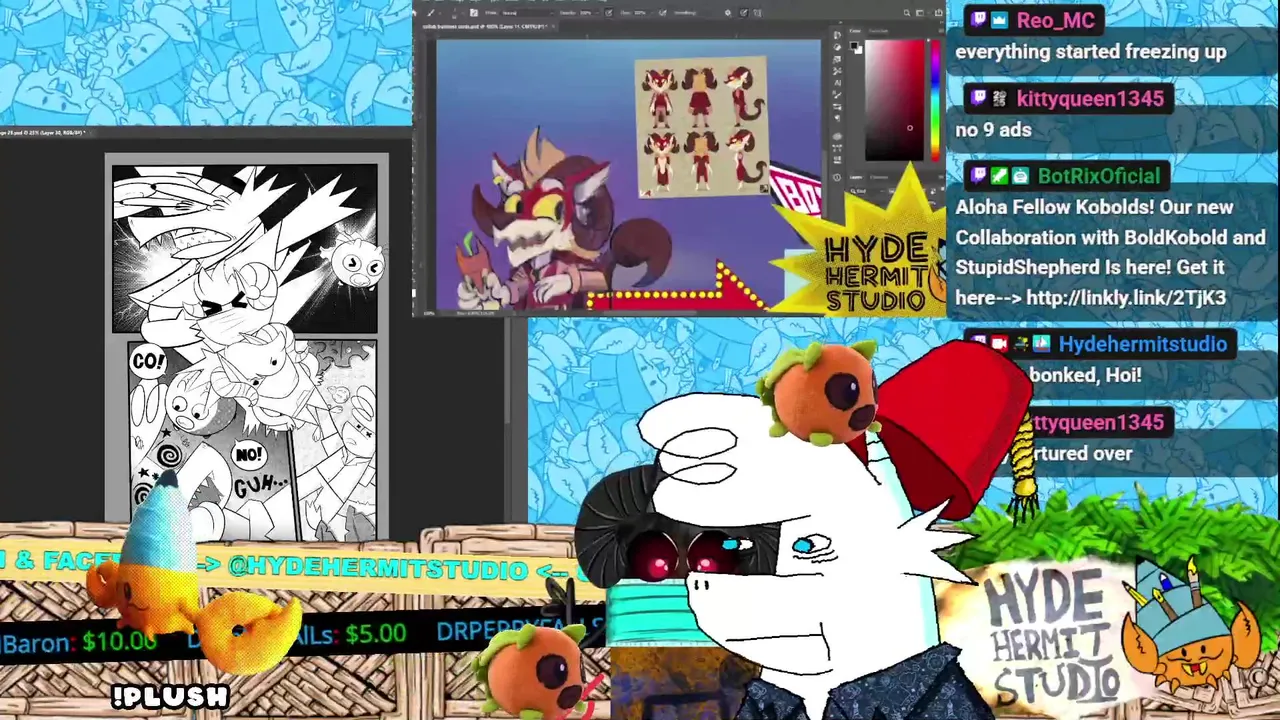The image size is (1280, 720).
Task: Open the brush preset picker in options bar
Action: click(455, 14)
